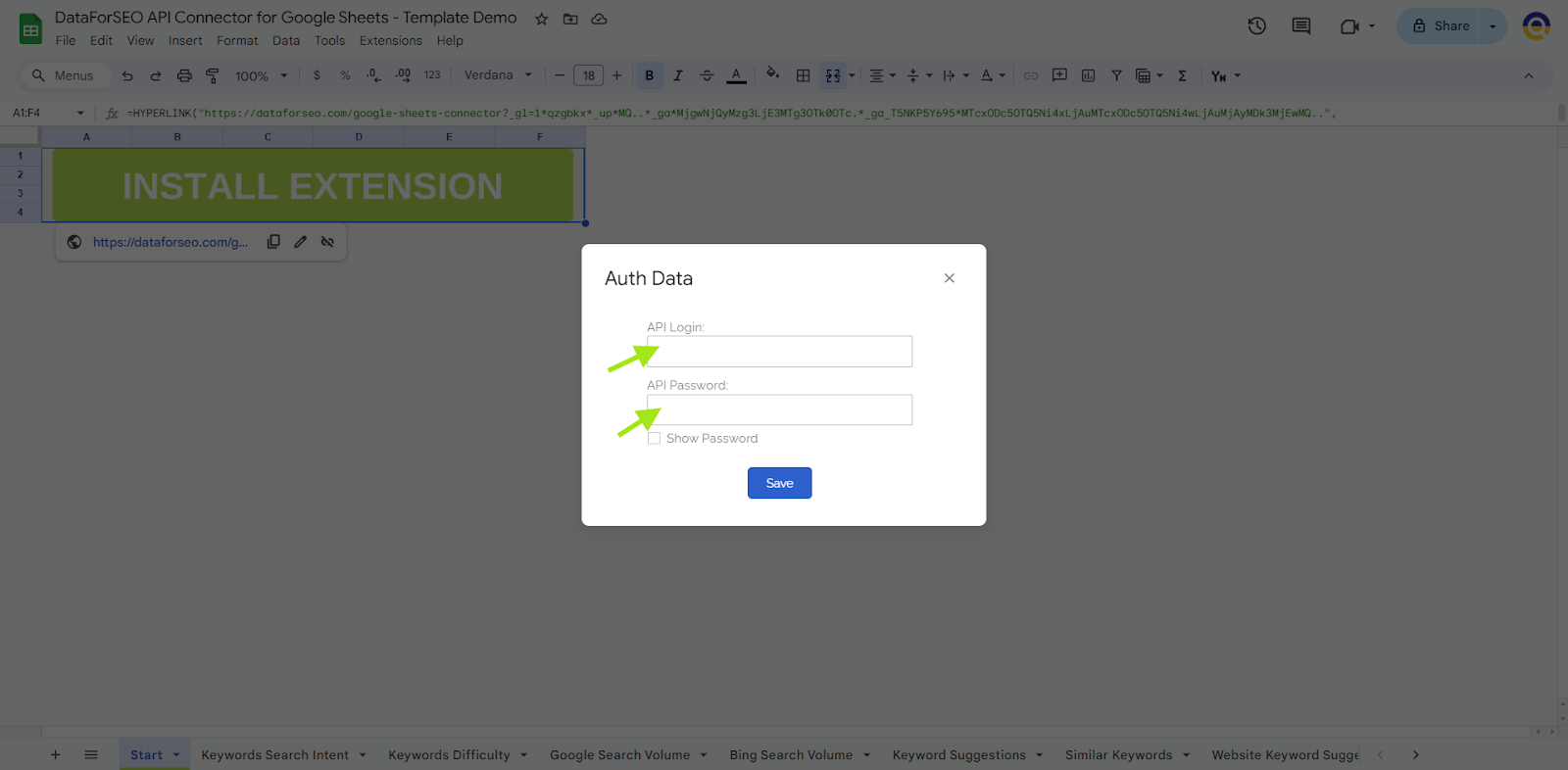Viewport: 1568px width, 770px height.
Task: Open the Insert menu
Action: pos(185,41)
